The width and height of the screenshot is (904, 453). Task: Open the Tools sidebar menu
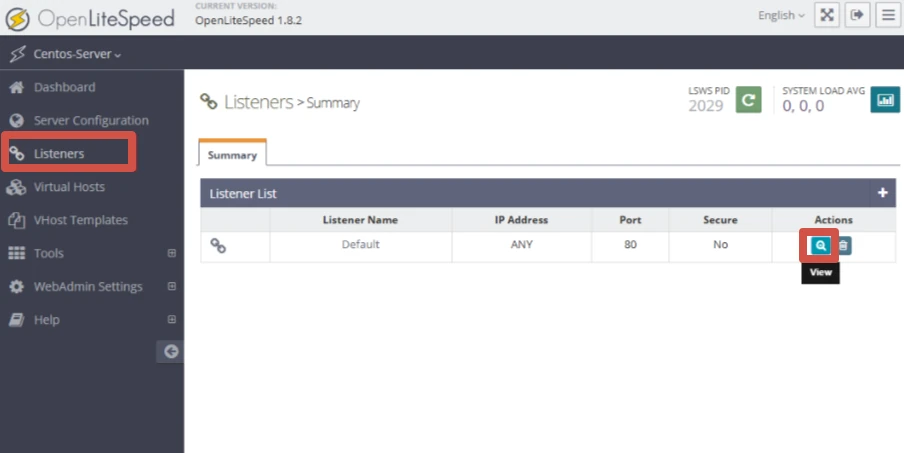click(48, 253)
